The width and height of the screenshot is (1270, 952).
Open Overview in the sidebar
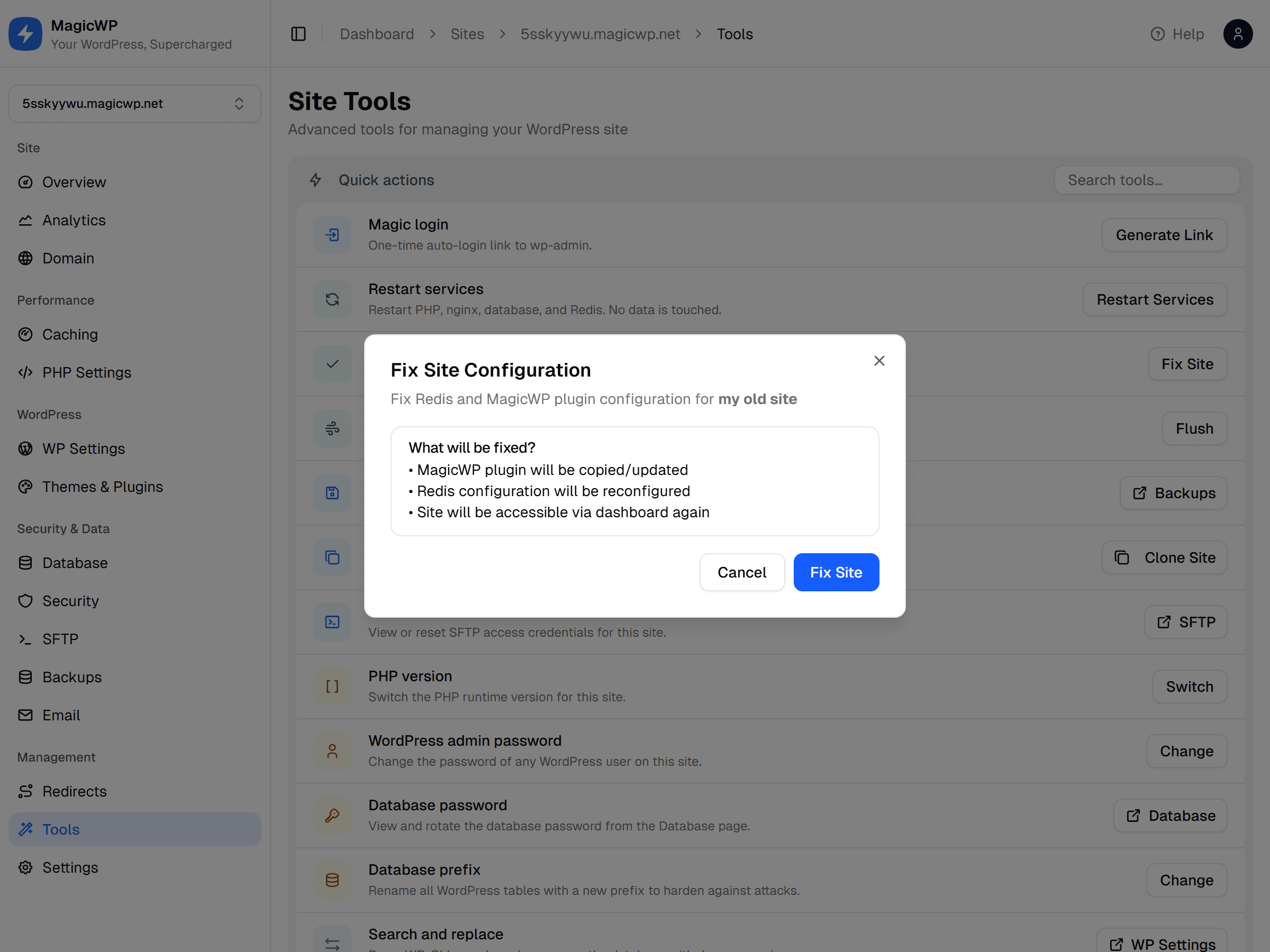point(135,182)
